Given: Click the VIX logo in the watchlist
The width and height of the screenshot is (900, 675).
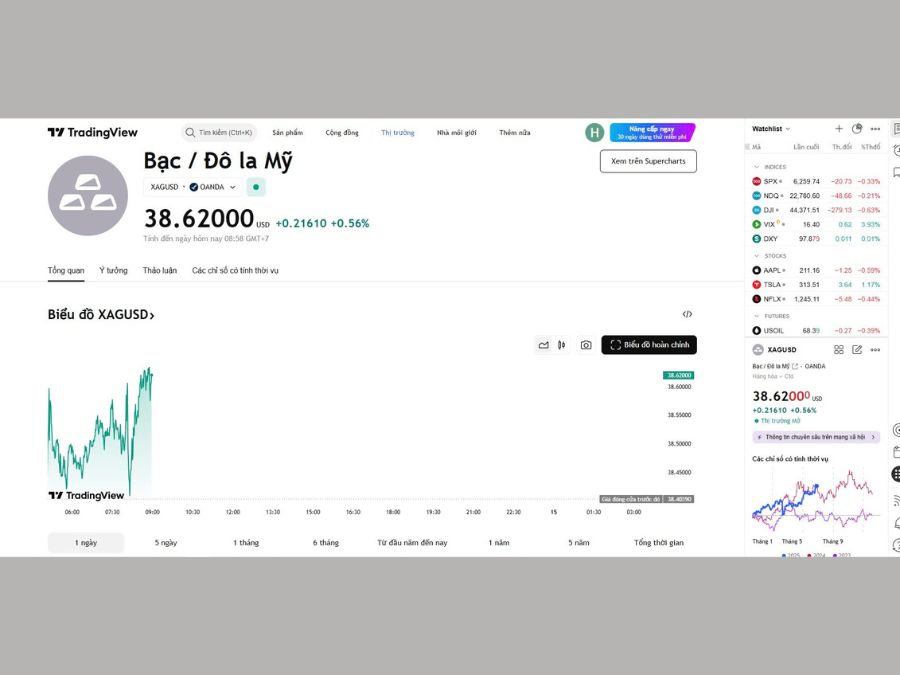Looking at the screenshot, I should tap(757, 224).
